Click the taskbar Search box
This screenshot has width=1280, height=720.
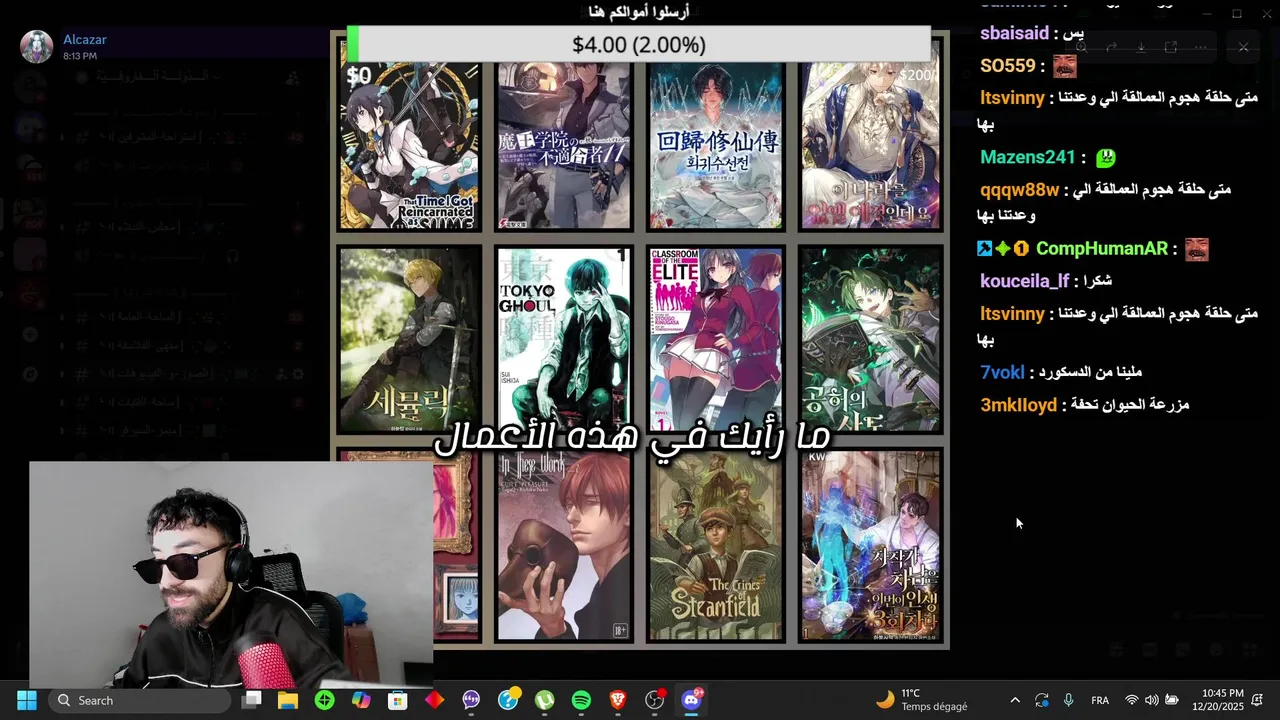[138, 700]
